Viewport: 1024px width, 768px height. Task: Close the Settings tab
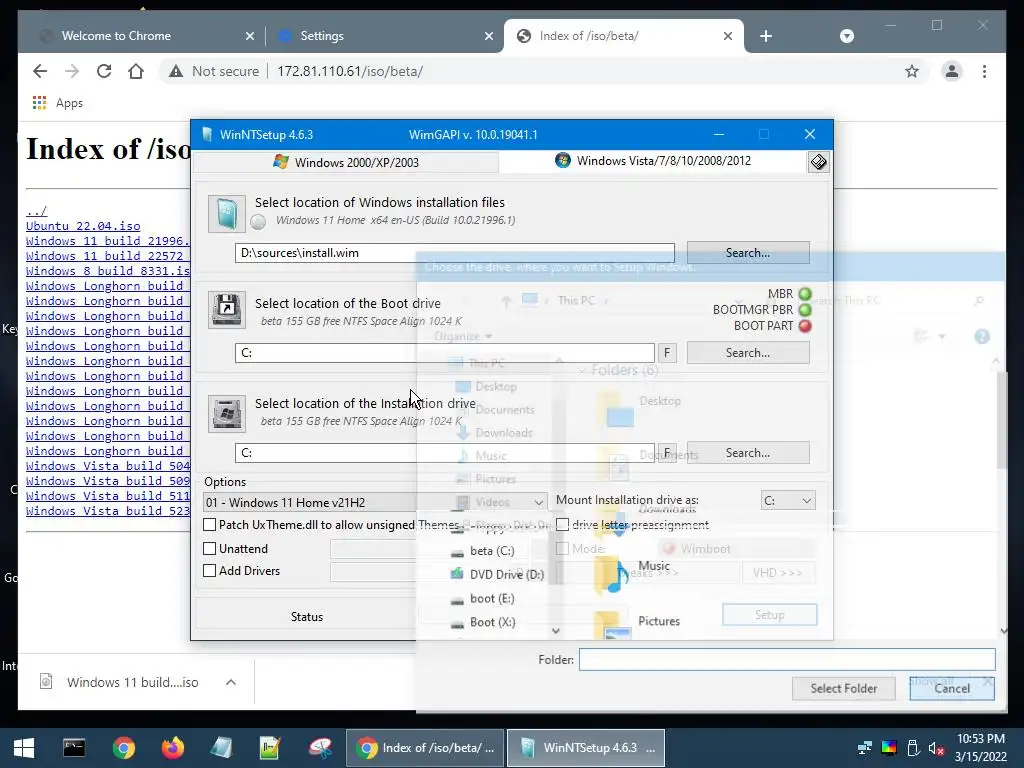click(x=488, y=36)
